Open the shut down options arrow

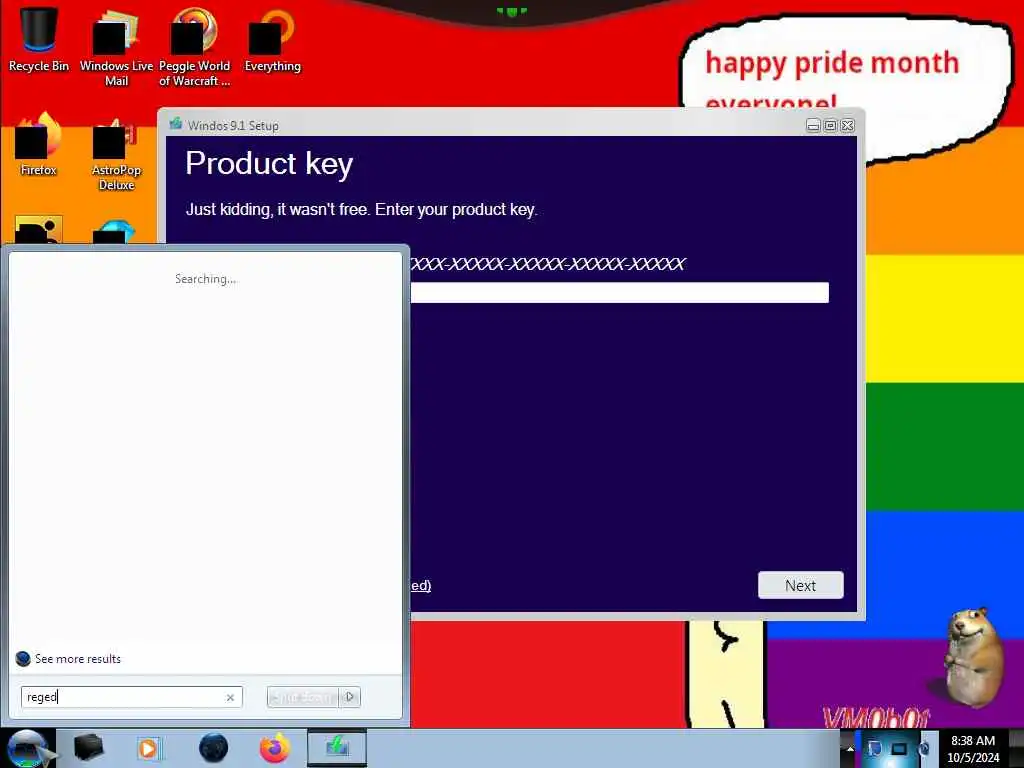(x=350, y=697)
